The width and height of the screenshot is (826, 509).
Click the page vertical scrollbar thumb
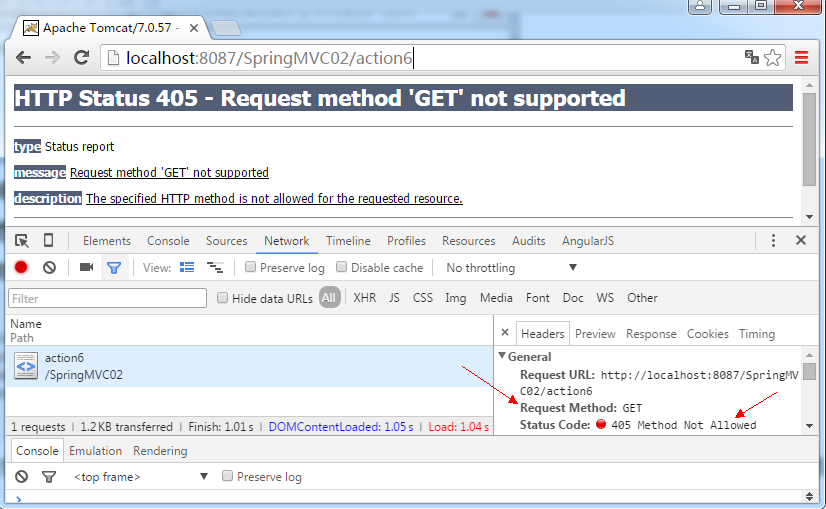click(x=809, y=139)
